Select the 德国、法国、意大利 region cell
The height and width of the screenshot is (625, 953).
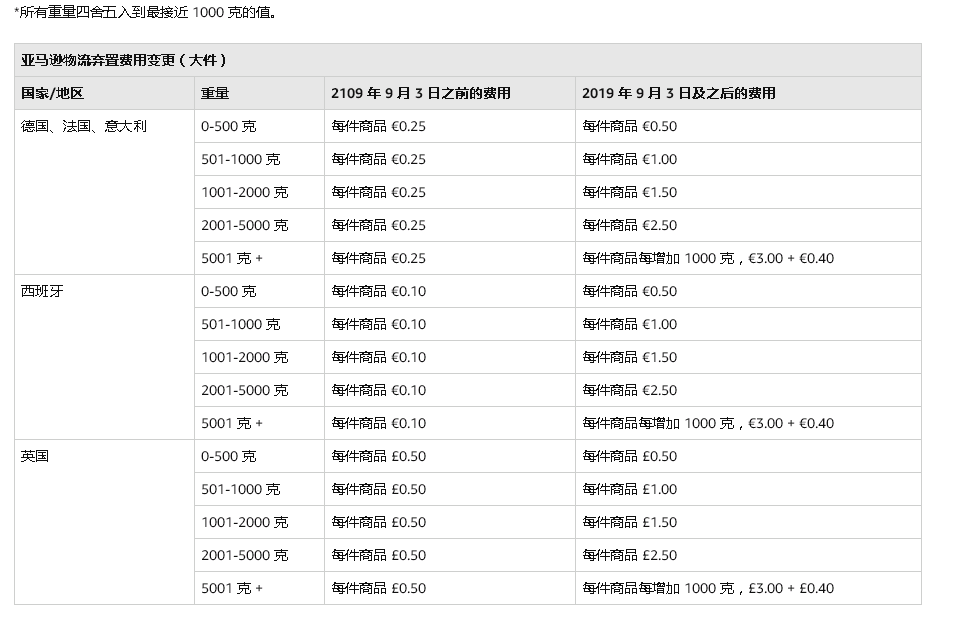coord(84,126)
